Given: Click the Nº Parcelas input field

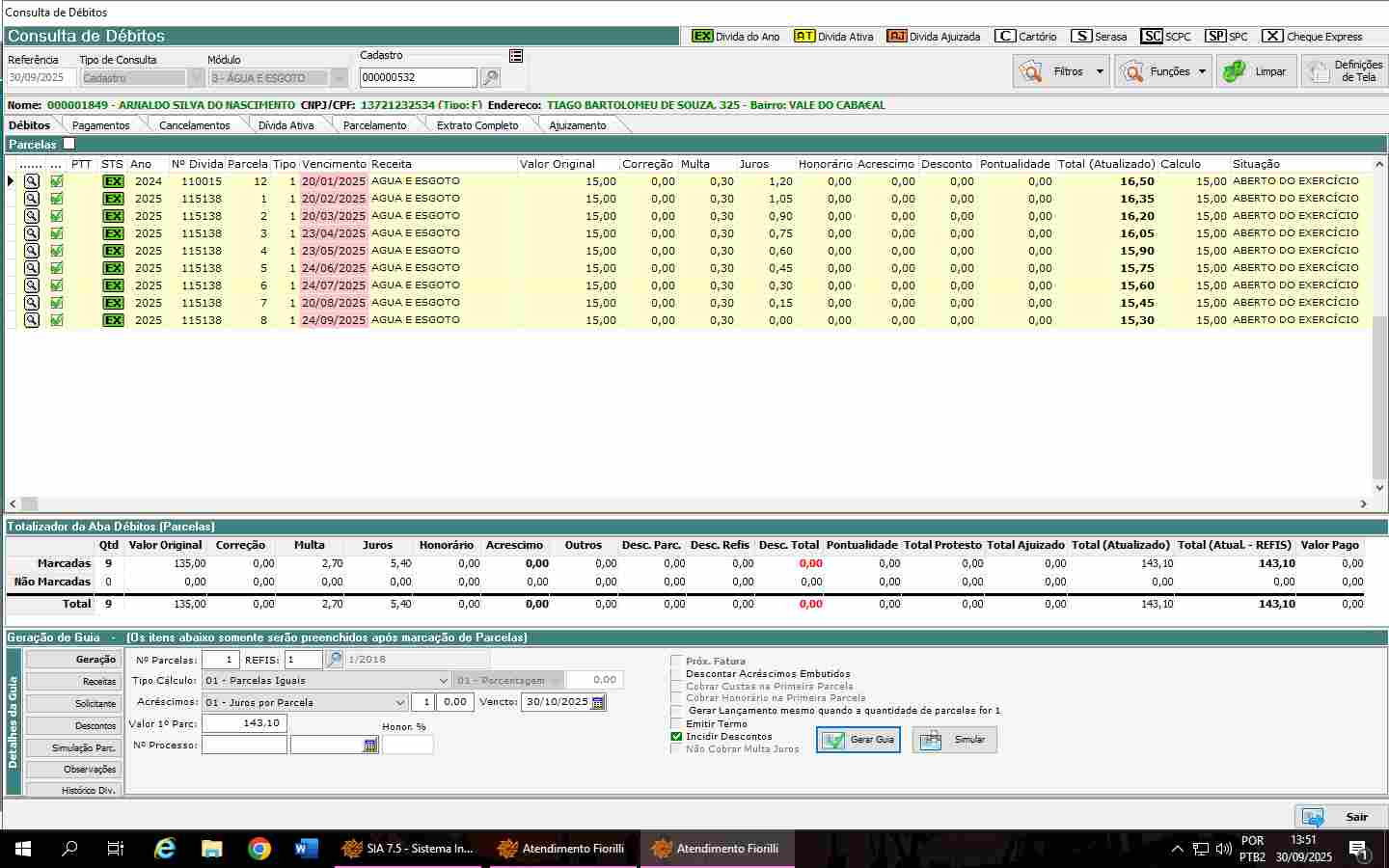Looking at the screenshot, I should pos(220,660).
